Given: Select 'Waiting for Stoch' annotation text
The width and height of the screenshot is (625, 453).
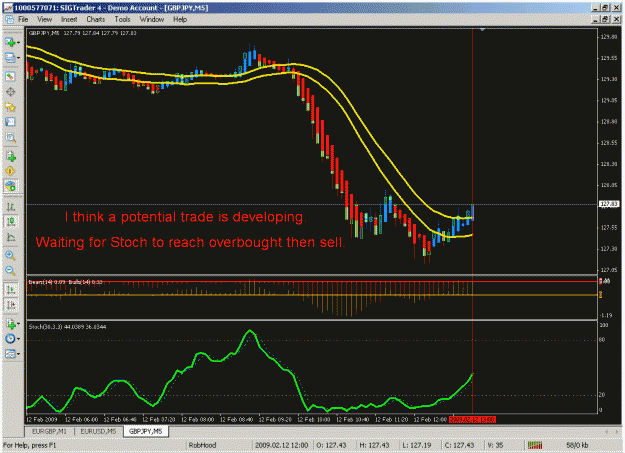Looking at the screenshot, I should tap(190, 242).
